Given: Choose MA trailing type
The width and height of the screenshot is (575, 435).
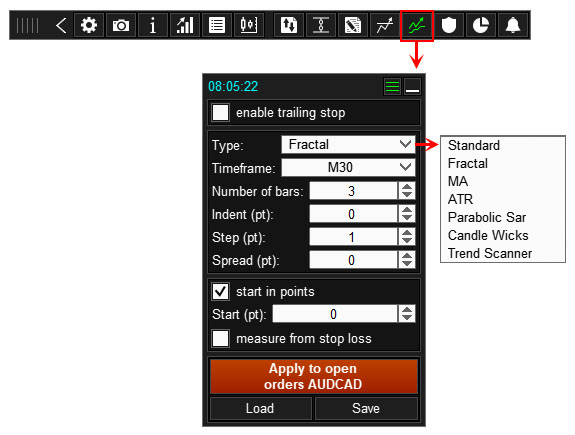Looking at the screenshot, I should pos(458,181).
